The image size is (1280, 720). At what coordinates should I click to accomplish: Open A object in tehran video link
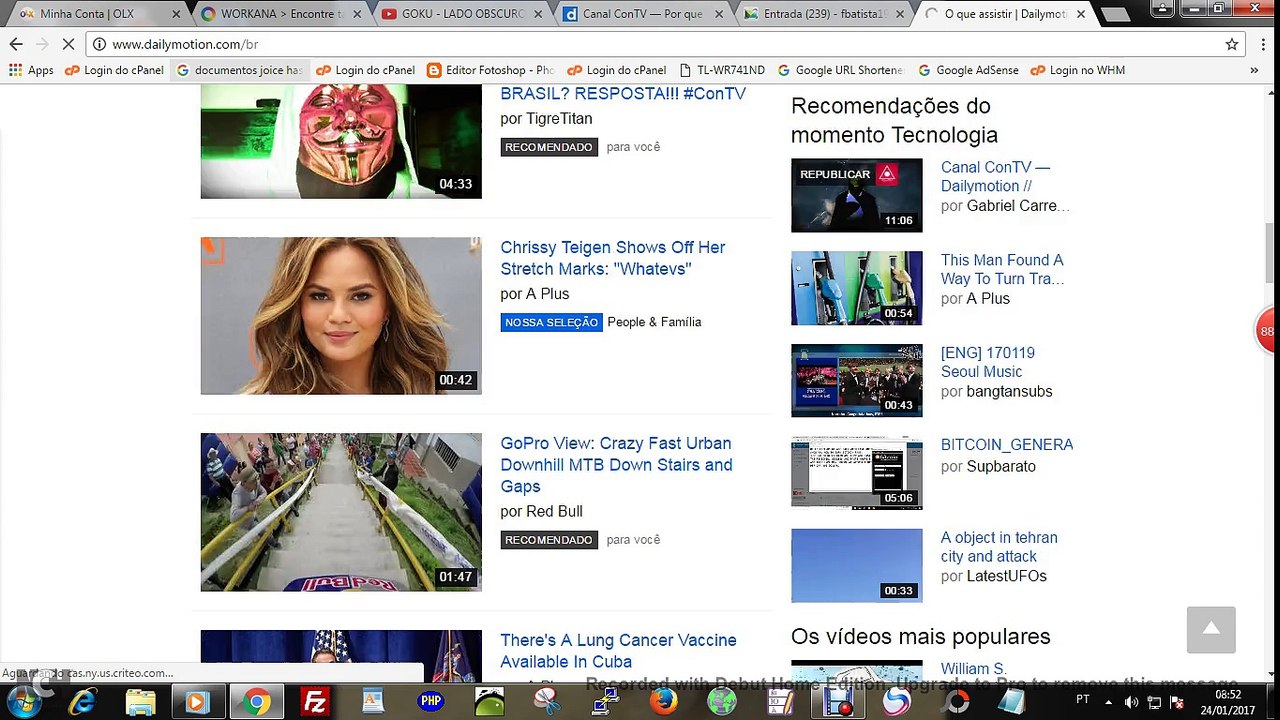(999, 547)
